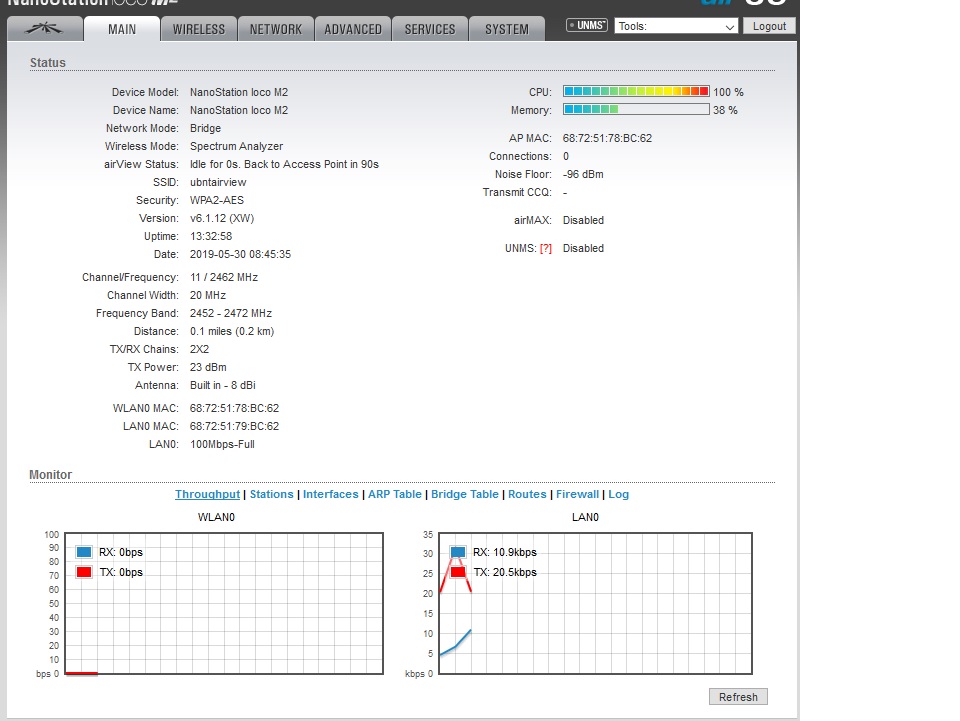Open the SYSTEM tab

[x=507, y=29]
